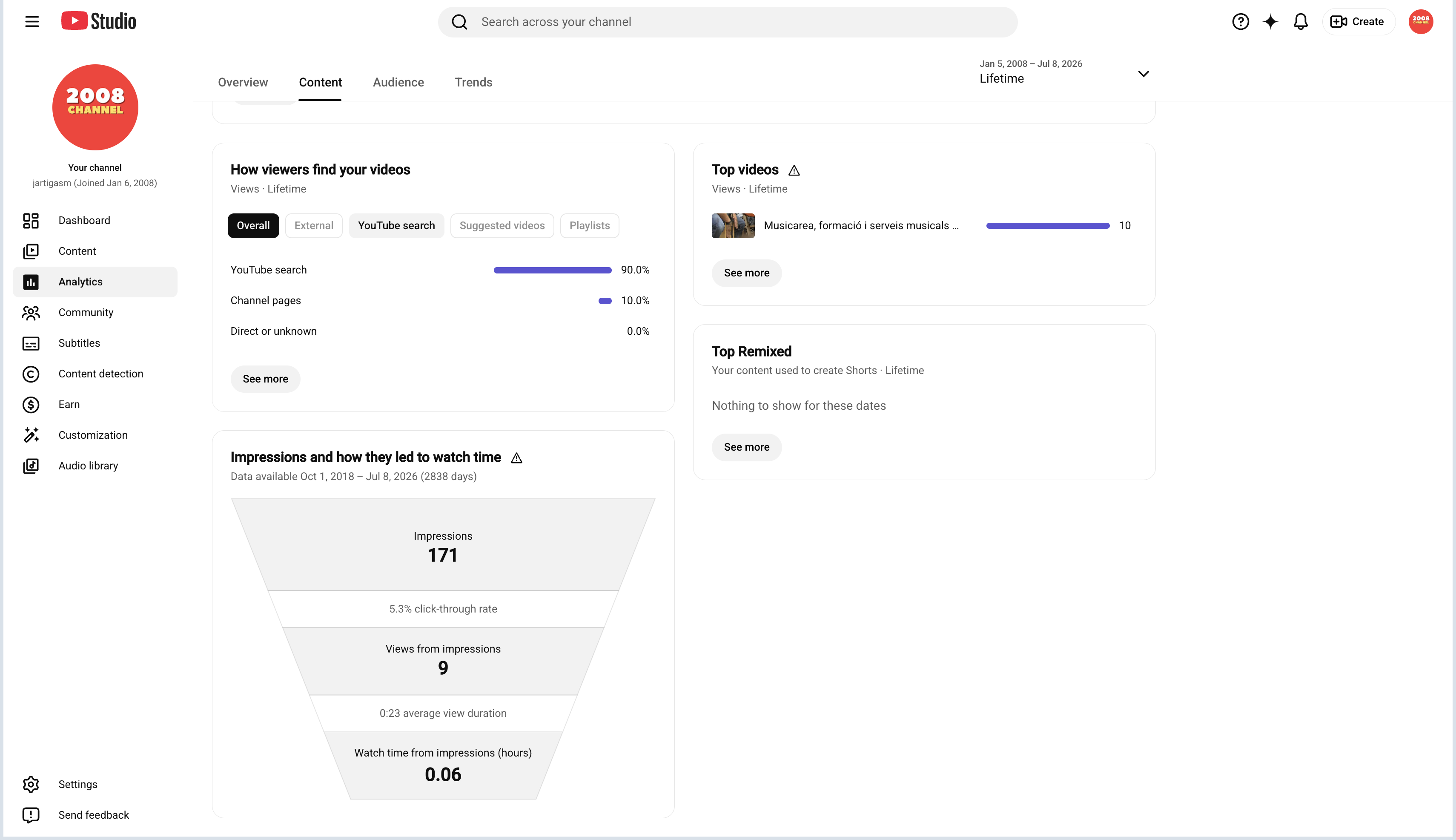Select the Playlists filter chip

pyautogui.click(x=589, y=226)
